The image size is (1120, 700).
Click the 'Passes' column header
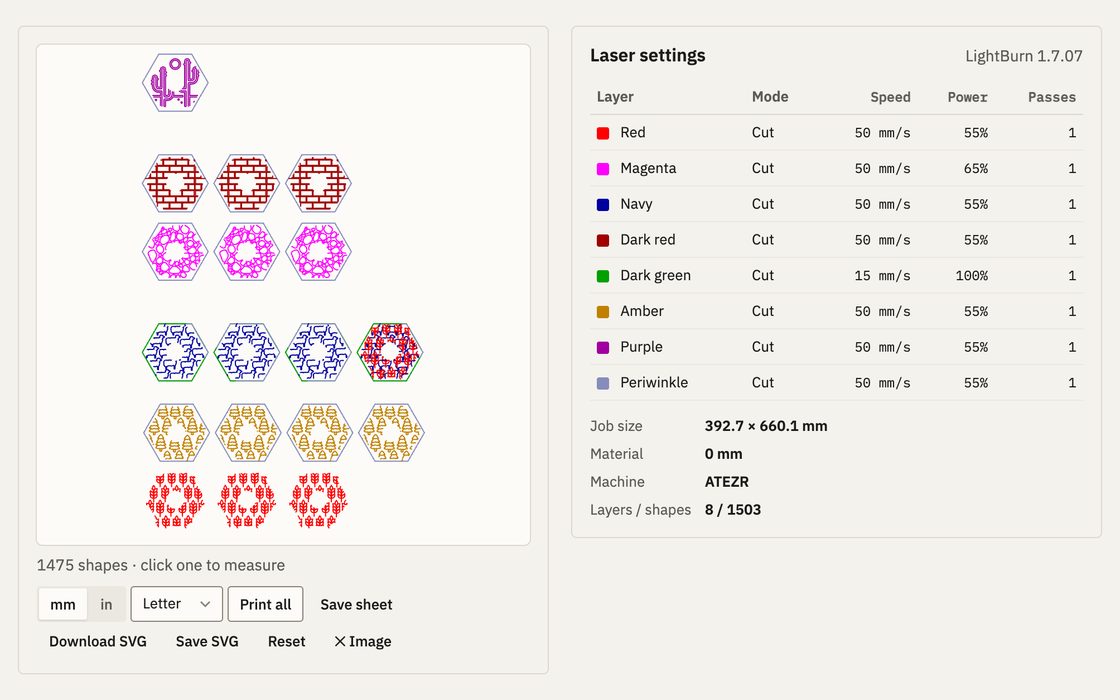(1051, 97)
